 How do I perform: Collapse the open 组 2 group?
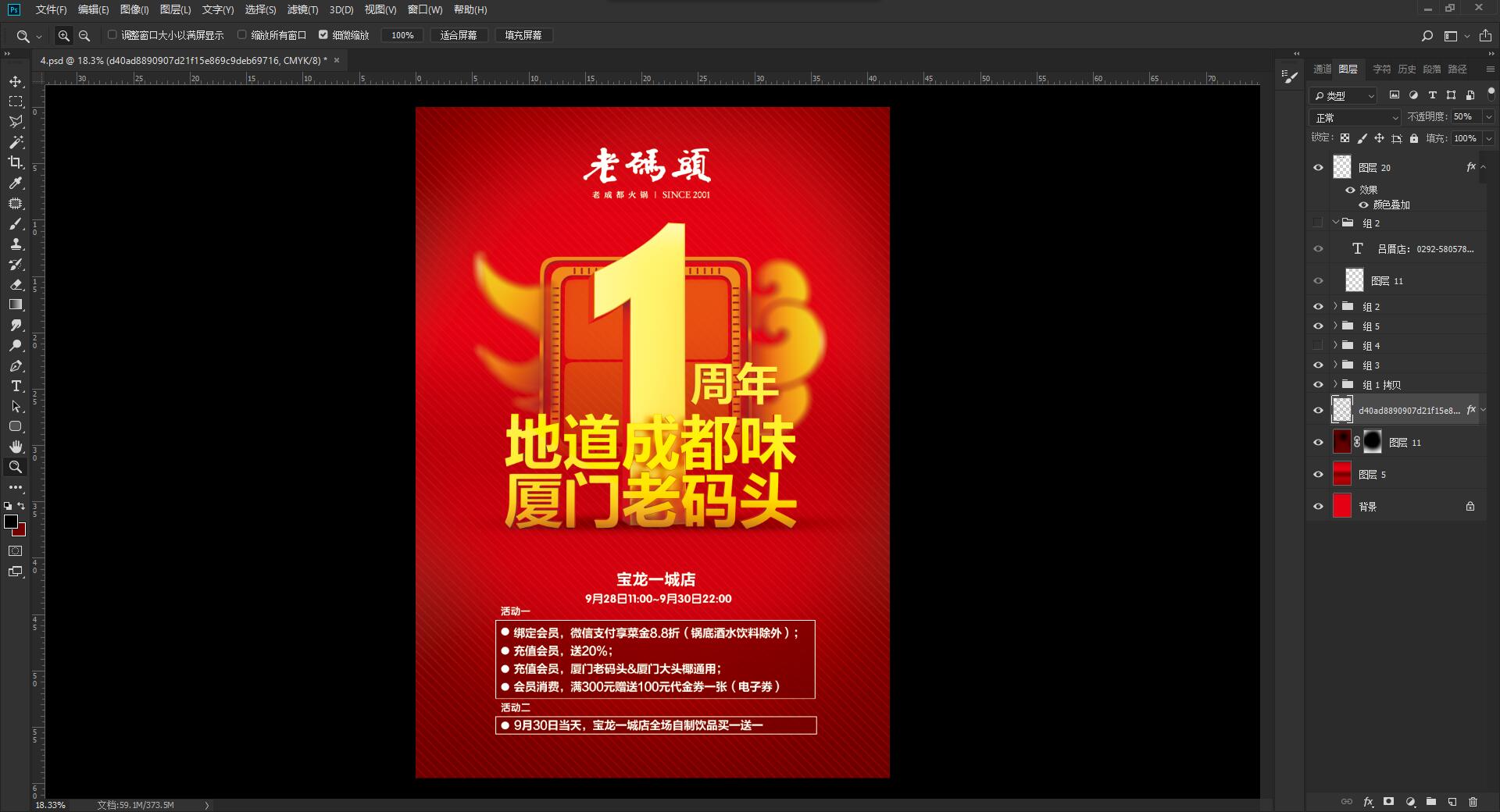1335,223
